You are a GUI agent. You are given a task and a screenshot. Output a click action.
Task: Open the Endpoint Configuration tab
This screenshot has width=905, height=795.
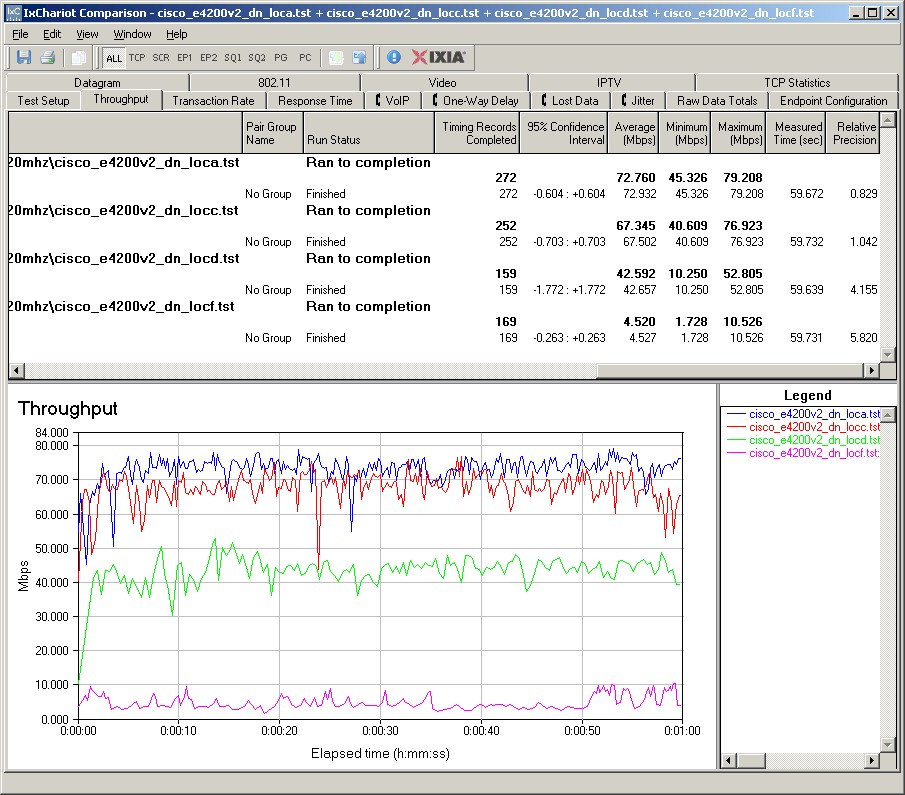click(833, 100)
